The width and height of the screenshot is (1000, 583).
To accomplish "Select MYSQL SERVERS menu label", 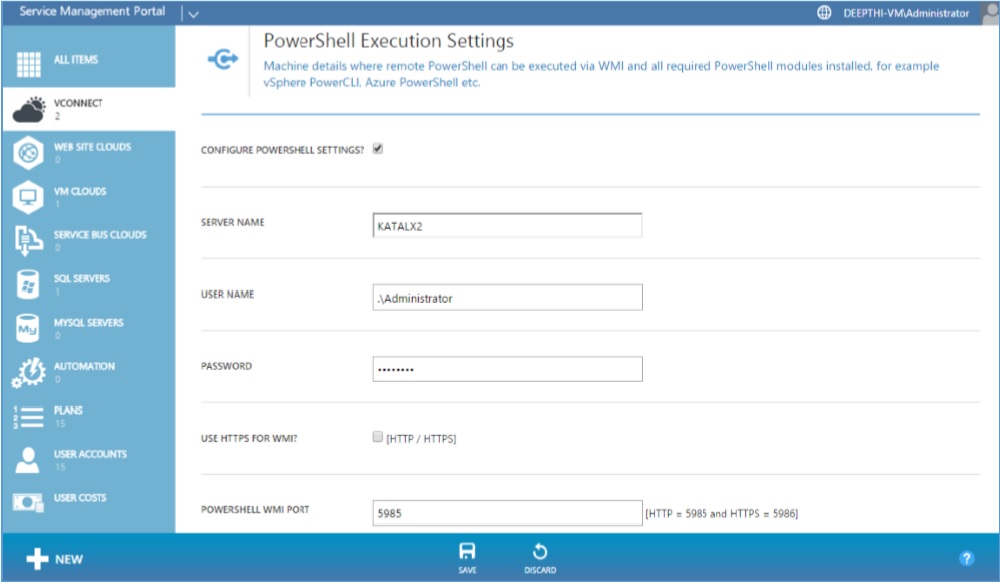I will 89,322.
